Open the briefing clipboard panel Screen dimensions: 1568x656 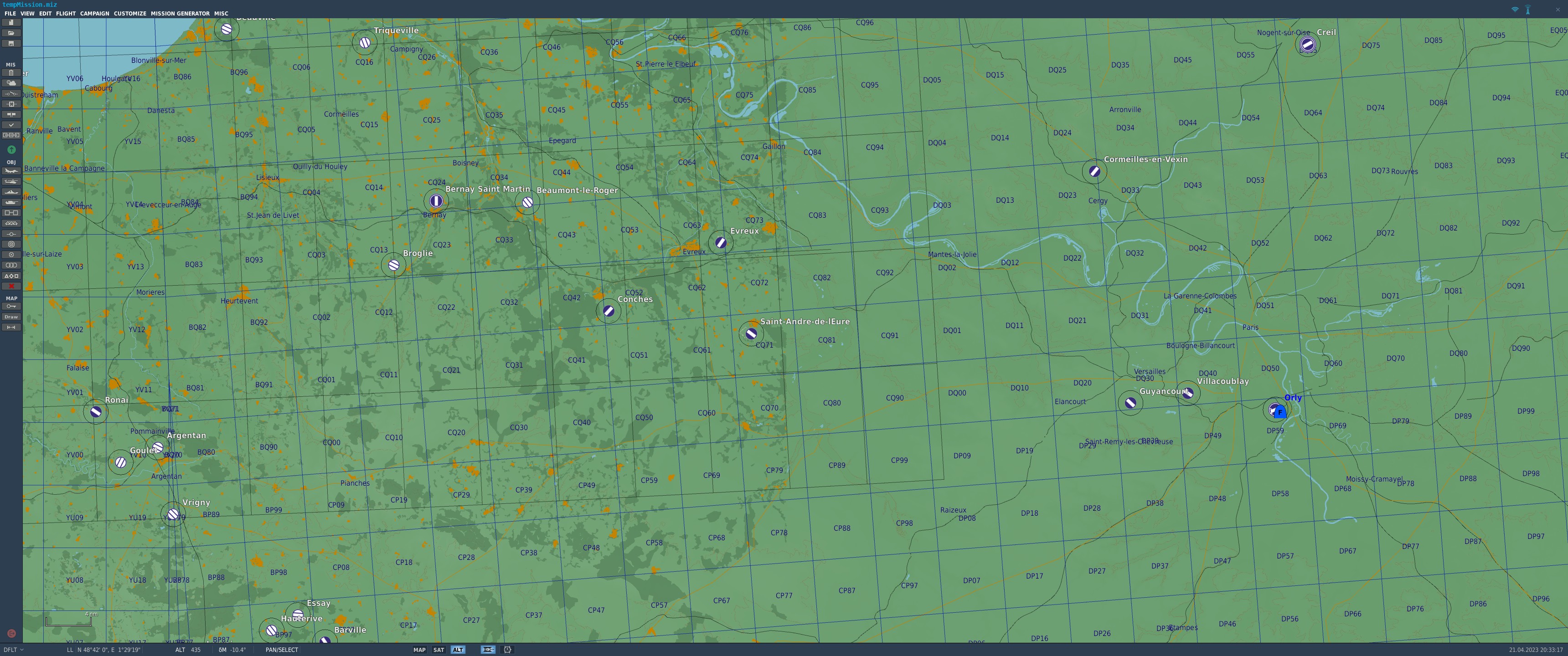coord(11,72)
